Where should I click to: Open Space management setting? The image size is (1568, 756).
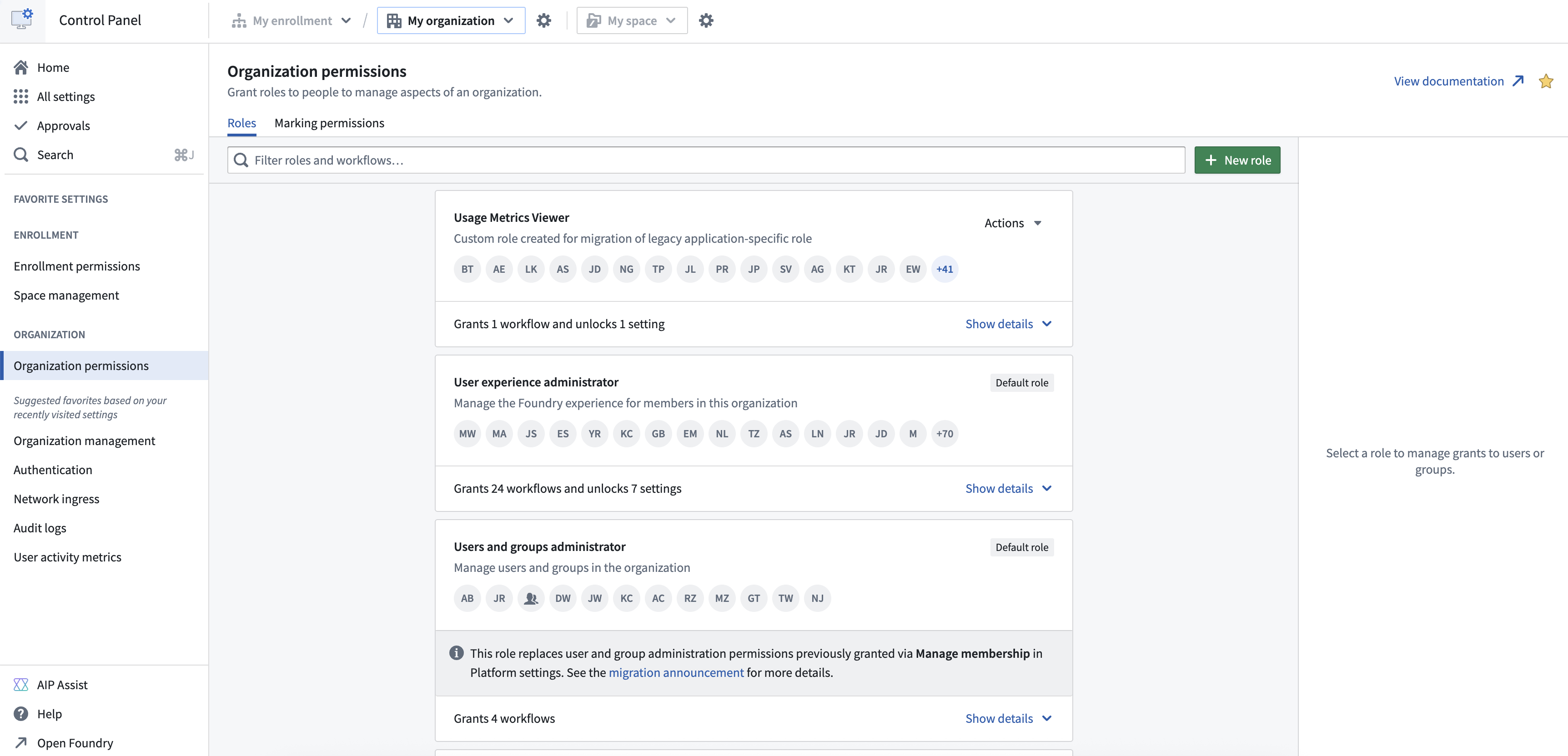tap(66, 295)
